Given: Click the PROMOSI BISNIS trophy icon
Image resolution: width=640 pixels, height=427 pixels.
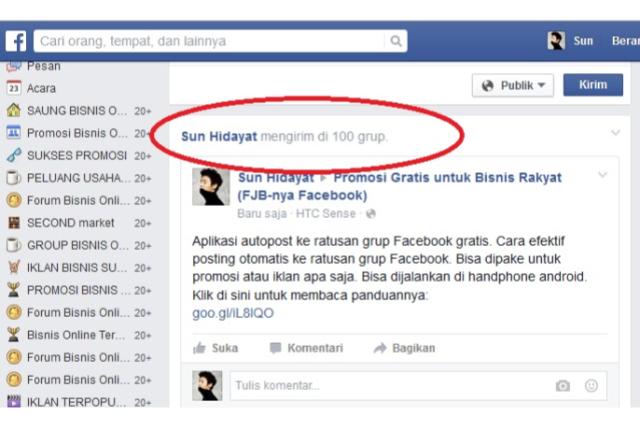Looking at the screenshot, I should tap(13, 290).
